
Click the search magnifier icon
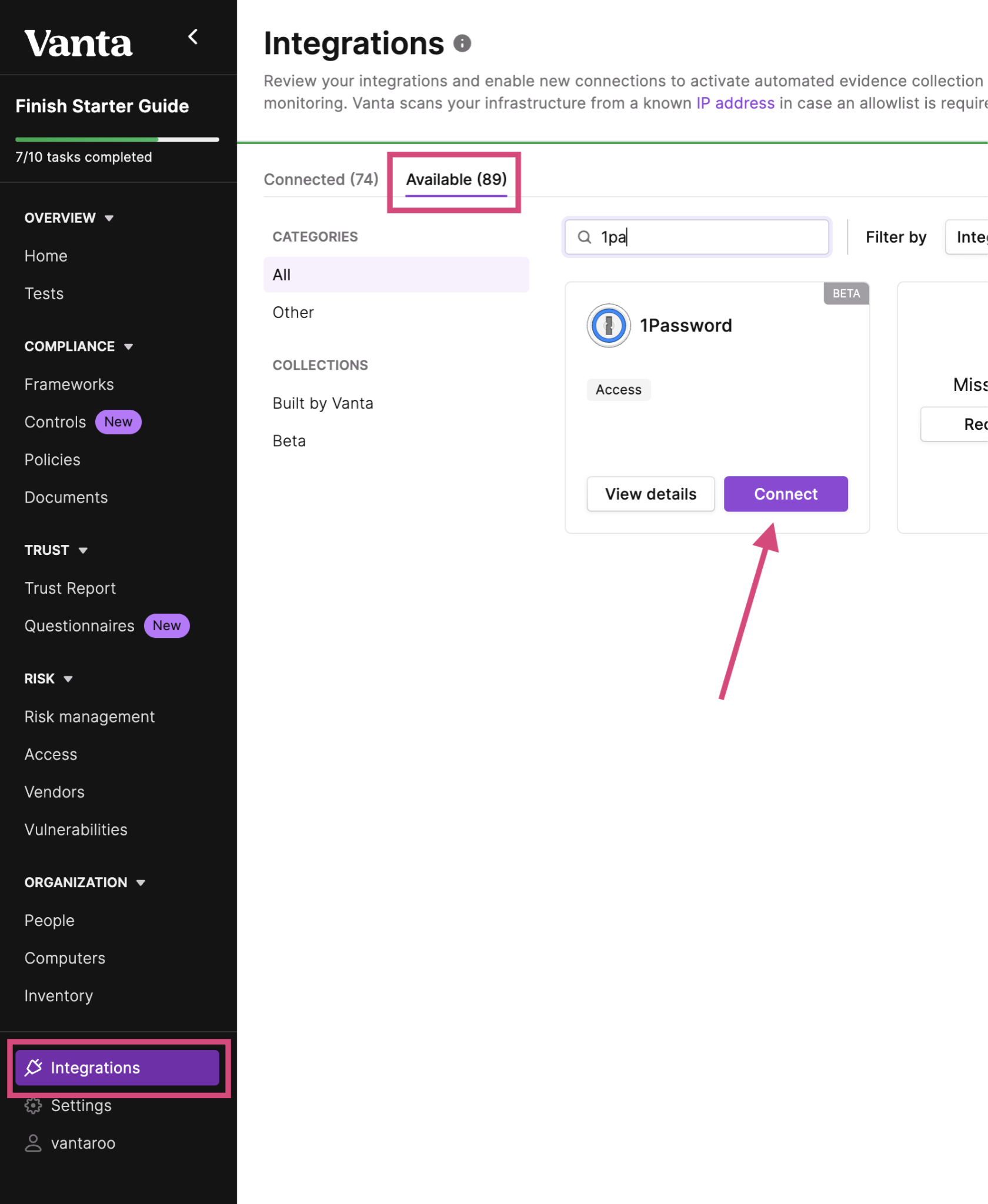(585, 237)
